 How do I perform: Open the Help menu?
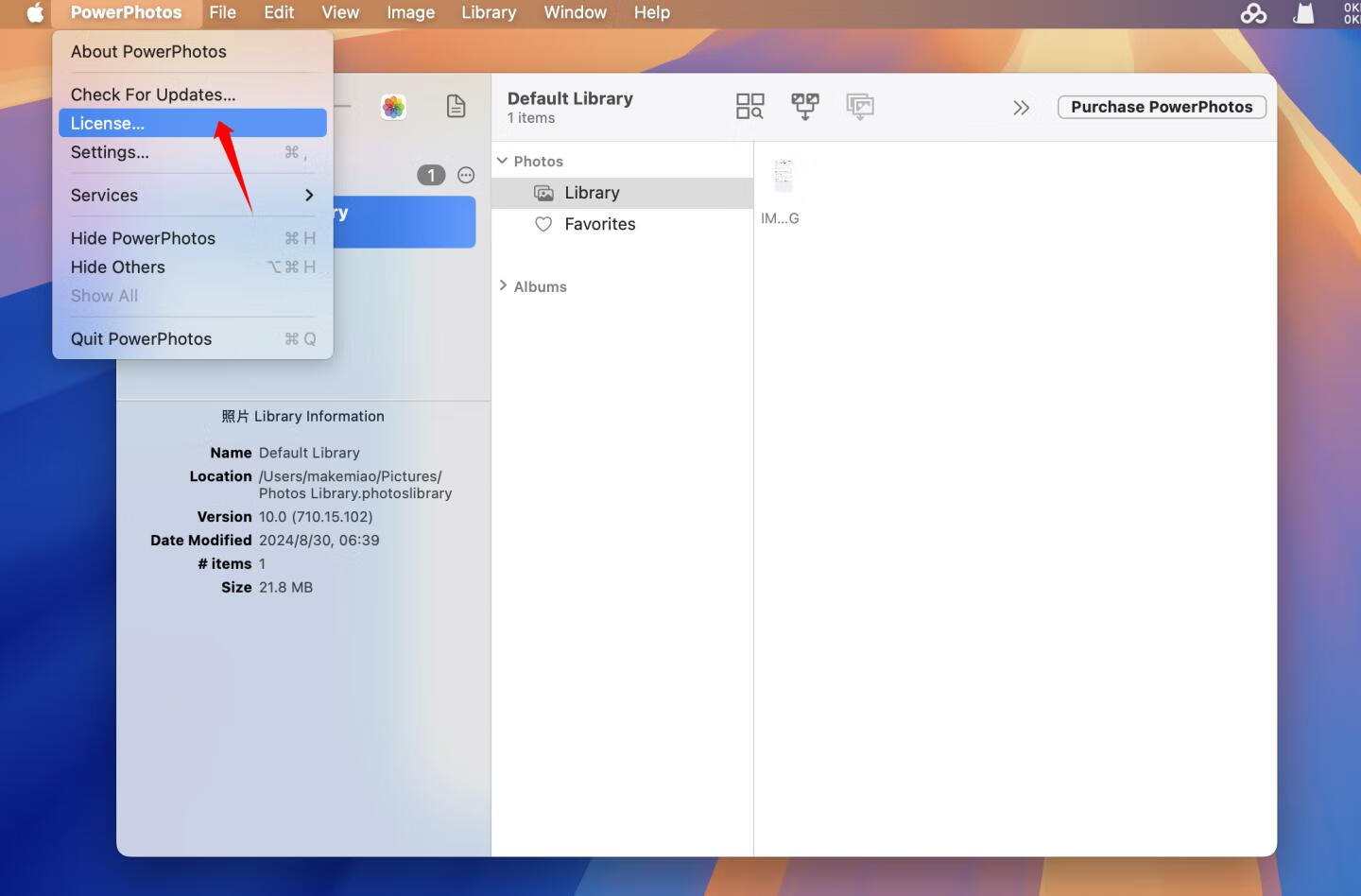tap(651, 12)
